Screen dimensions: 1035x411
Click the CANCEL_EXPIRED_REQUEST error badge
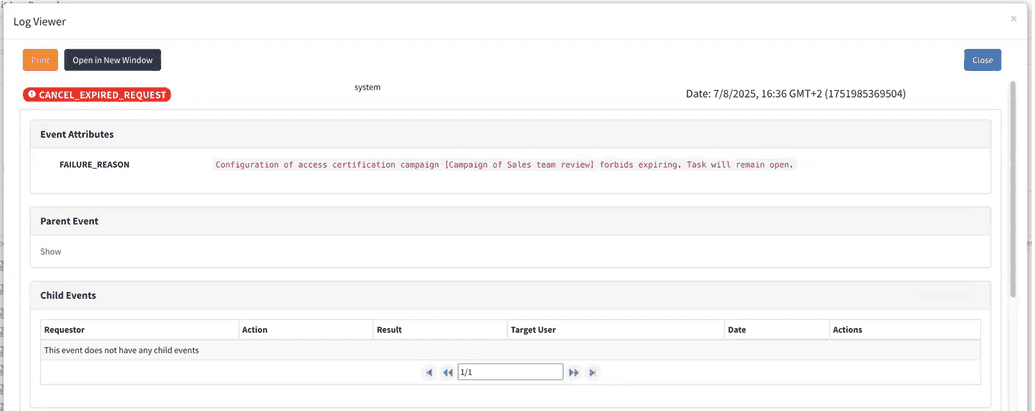point(97,95)
